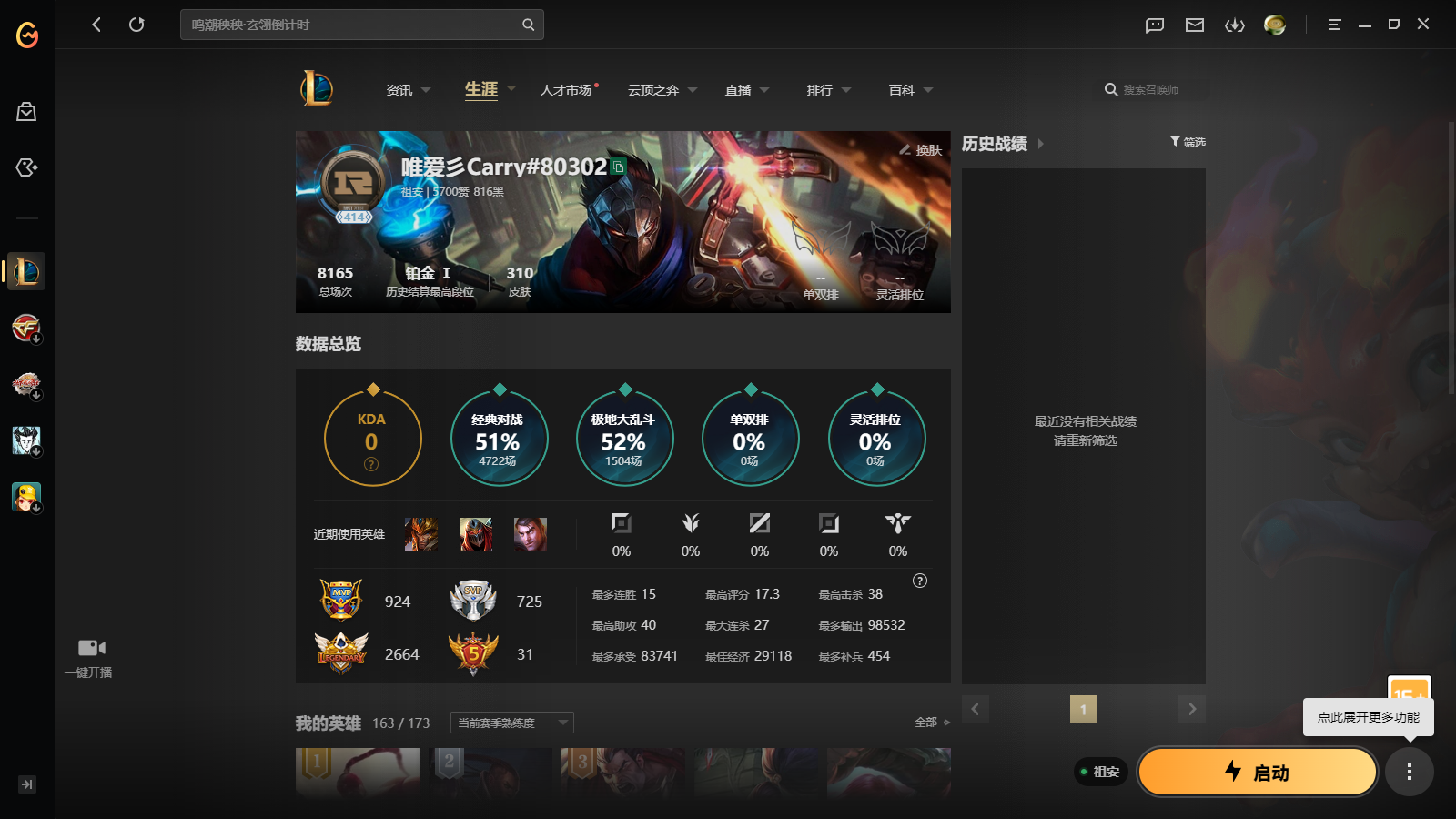
Task: Select the third recently used hero portrait
Action: tap(531, 534)
